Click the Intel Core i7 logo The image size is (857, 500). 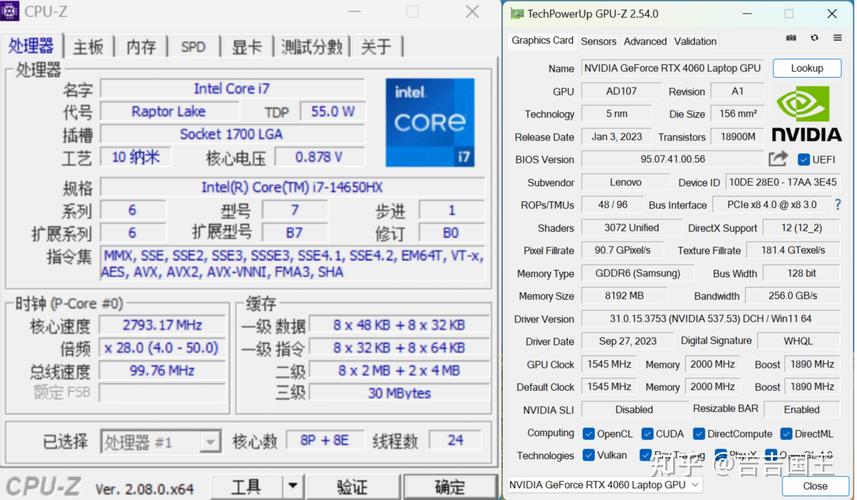(430, 122)
